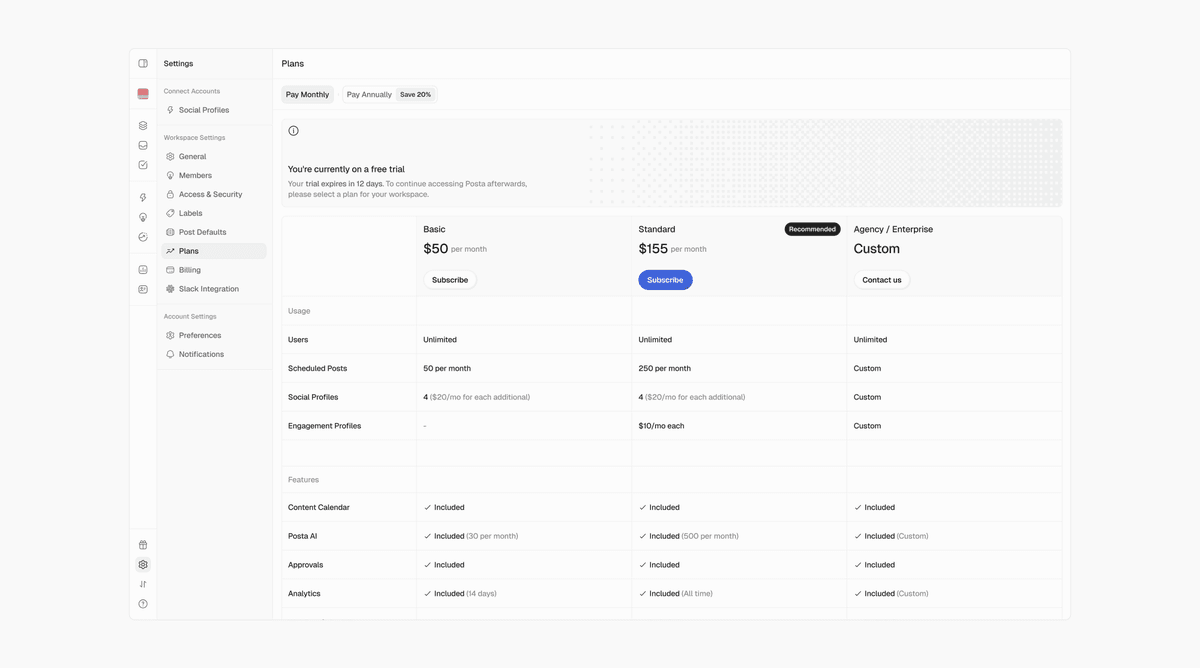Open the inbox tray icon in the rail
This screenshot has width=1200, height=668.
coord(143,146)
